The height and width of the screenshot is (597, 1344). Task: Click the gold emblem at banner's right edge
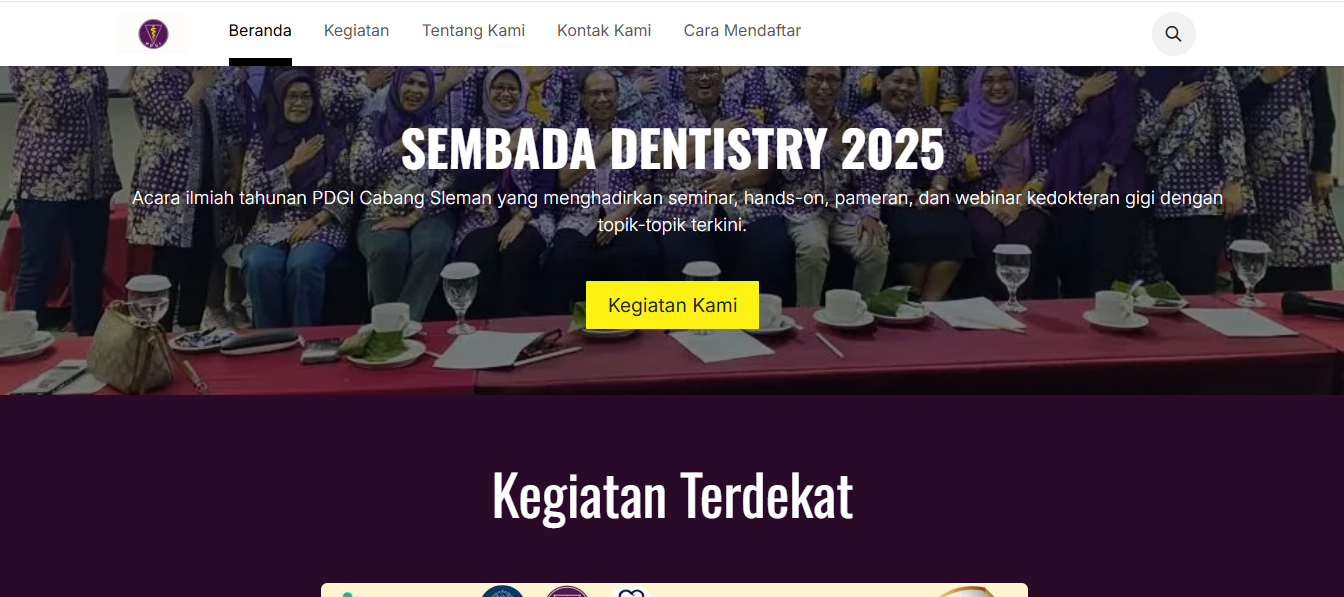click(x=966, y=592)
